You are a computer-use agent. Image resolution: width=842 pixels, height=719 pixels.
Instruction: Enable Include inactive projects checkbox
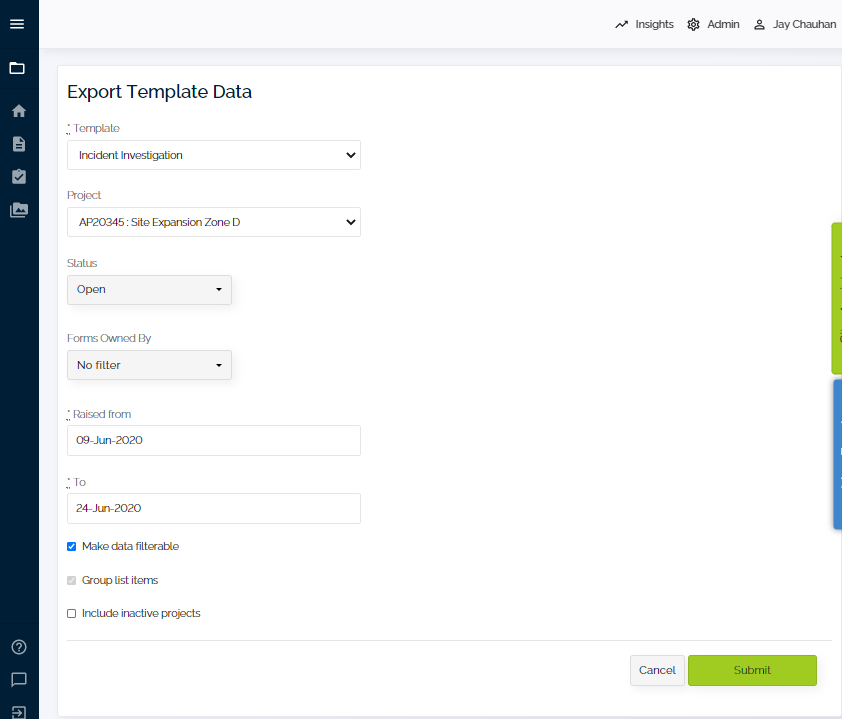71,614
